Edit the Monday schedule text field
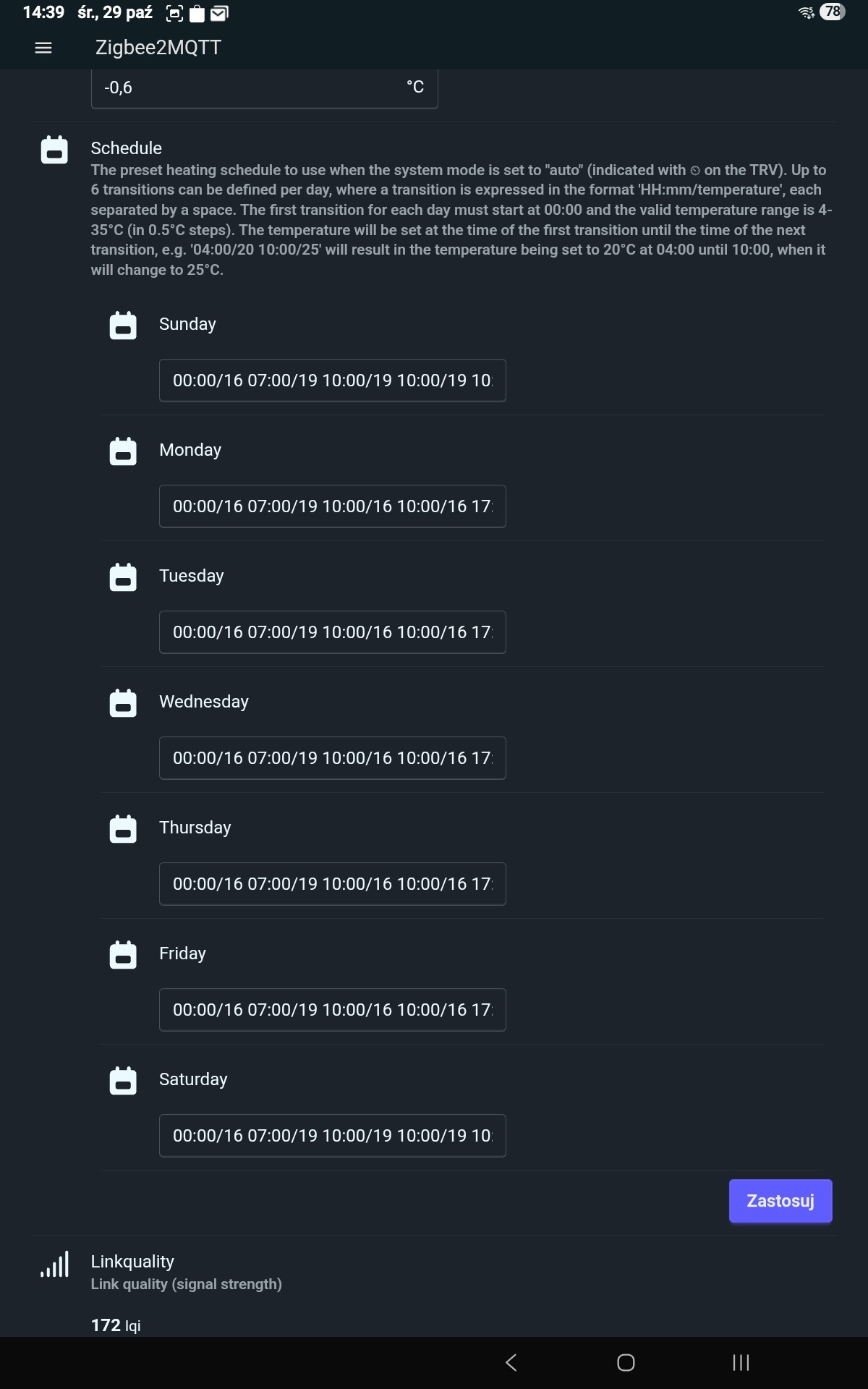 pos(332,506)
